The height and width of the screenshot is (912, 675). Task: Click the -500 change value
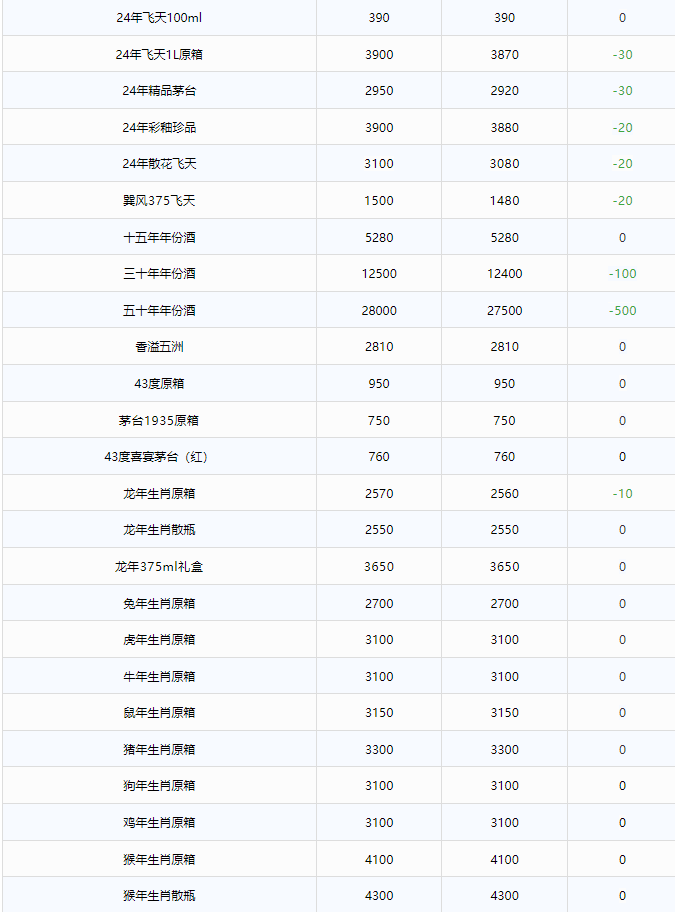[623, 311]
